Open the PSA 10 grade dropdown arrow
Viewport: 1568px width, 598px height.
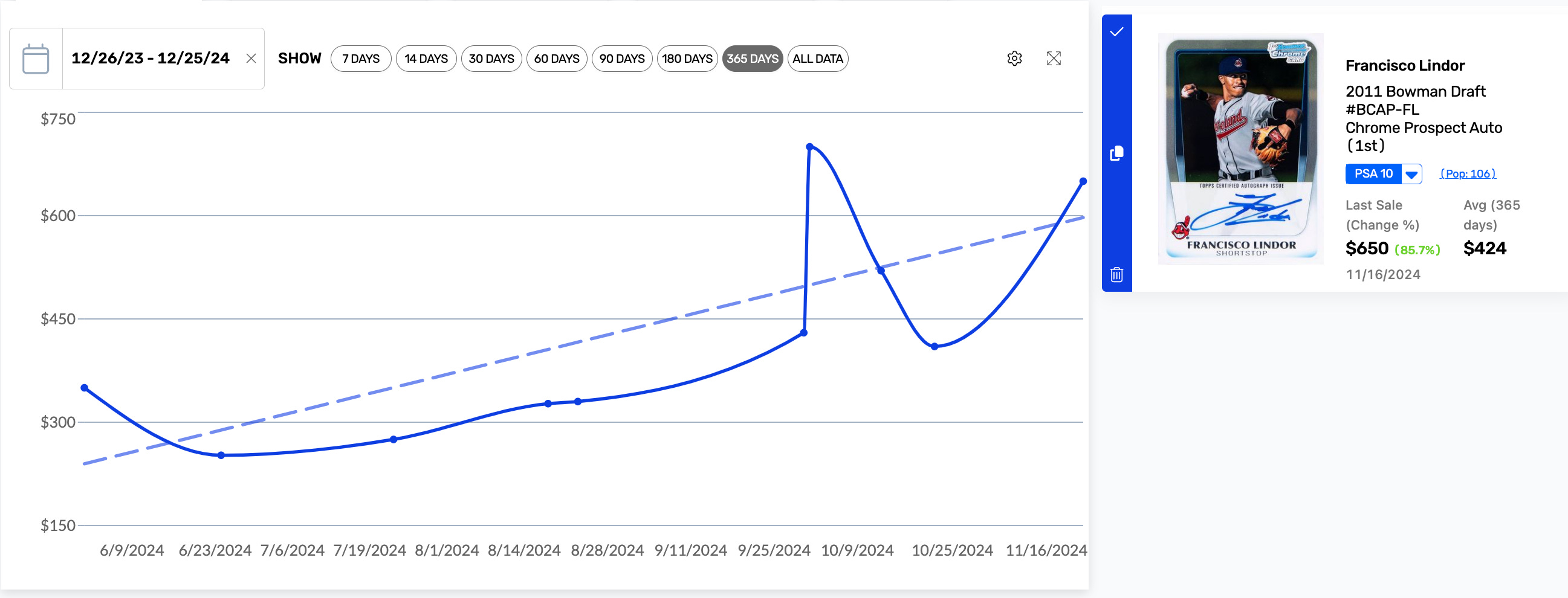pos(1411,174)
